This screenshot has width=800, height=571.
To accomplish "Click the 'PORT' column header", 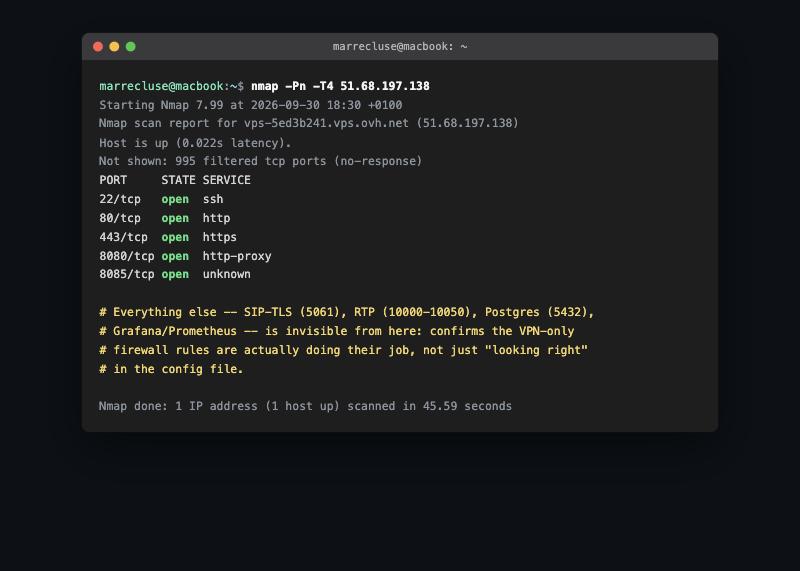I will coord(113,180).
